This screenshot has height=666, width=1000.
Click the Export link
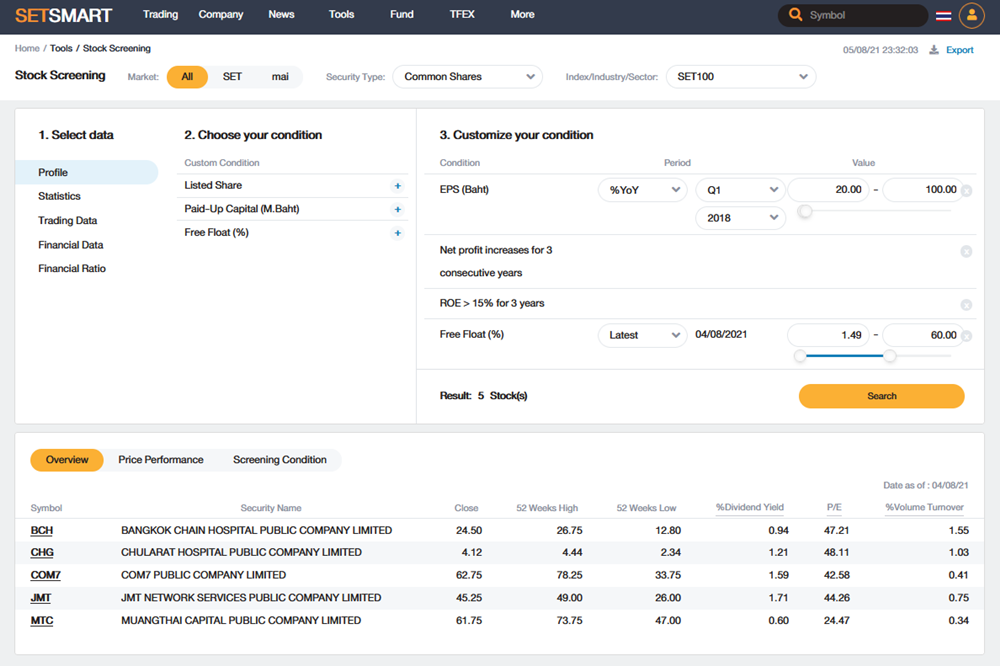[959, 50]
